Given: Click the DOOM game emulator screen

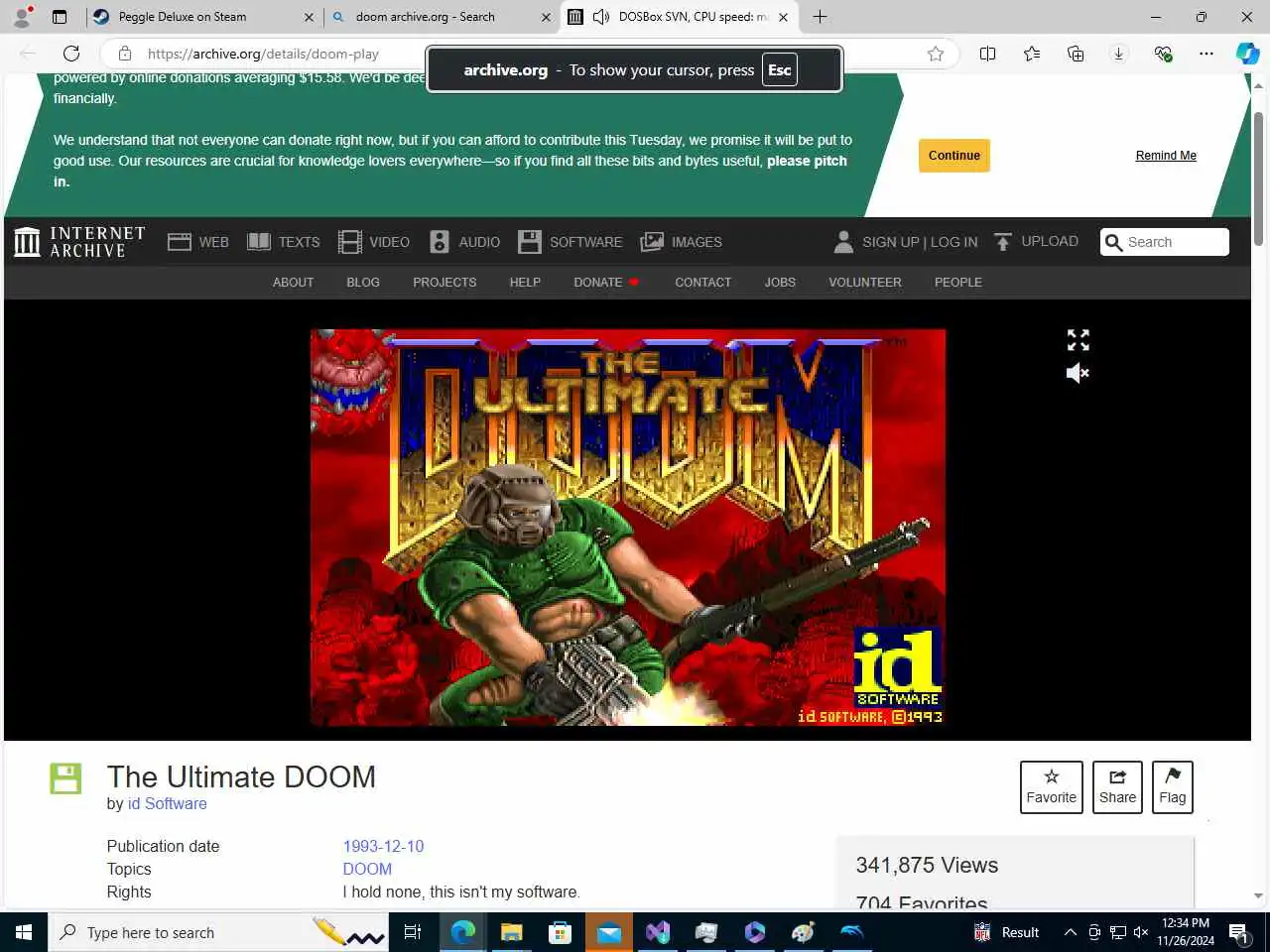Looking at the screenshot, I should 628,528.
